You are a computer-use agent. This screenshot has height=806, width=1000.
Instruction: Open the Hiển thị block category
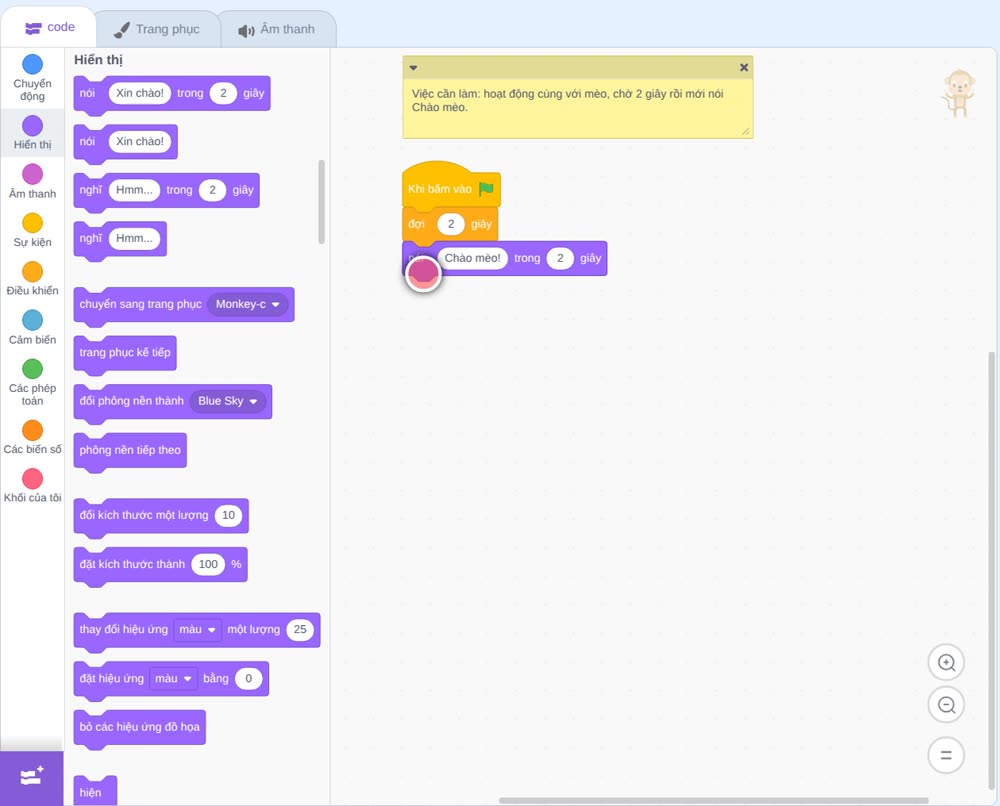[x=33, y=133]
